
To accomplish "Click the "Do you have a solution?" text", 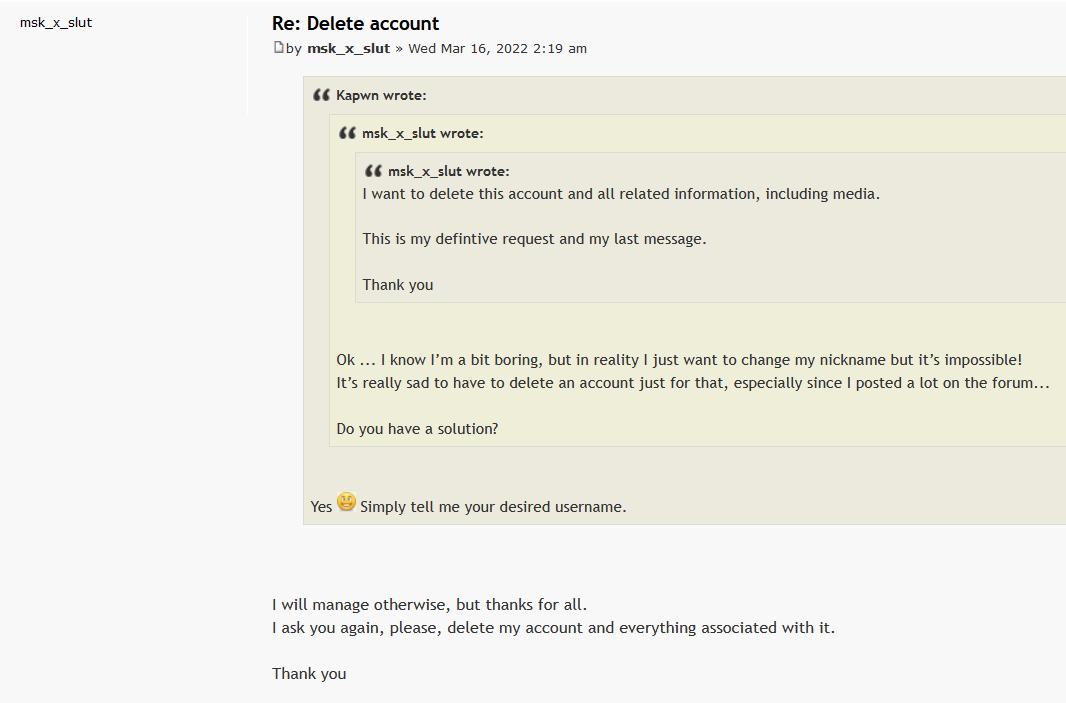I will [x=417, y=429].
